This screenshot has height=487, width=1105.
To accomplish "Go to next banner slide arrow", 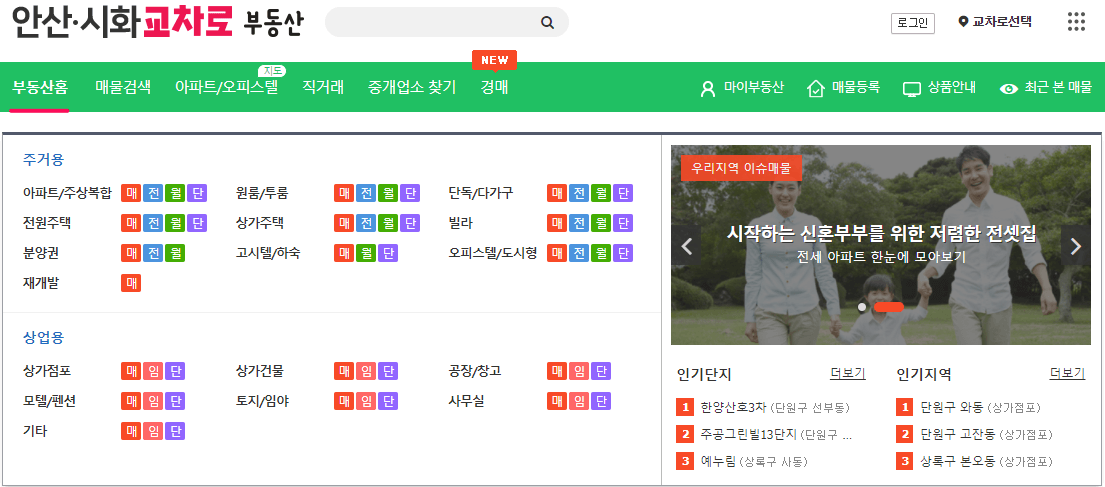I will click(1075, 246).
